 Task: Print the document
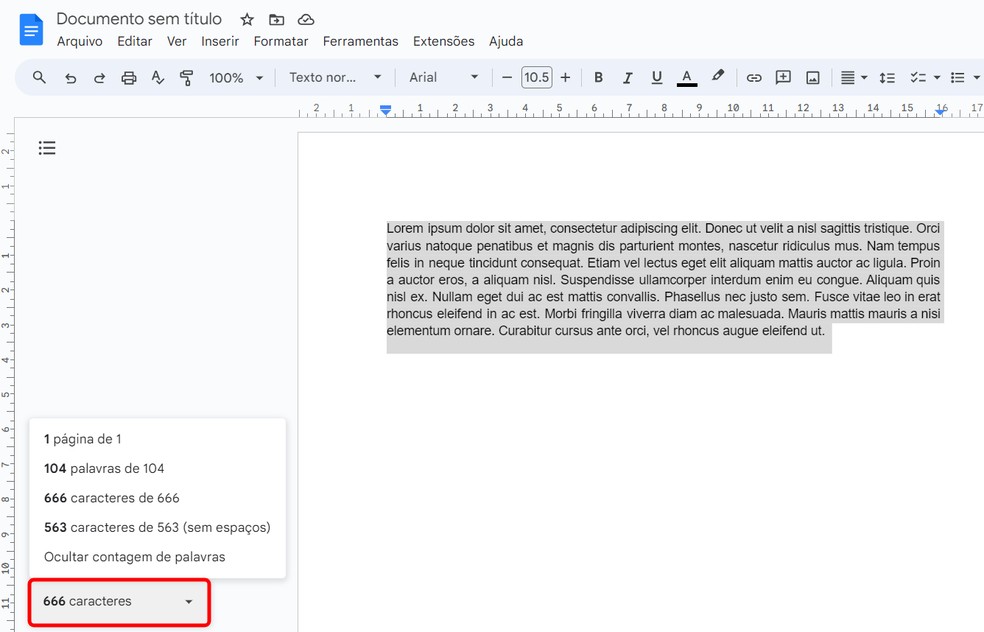(129, 78)
